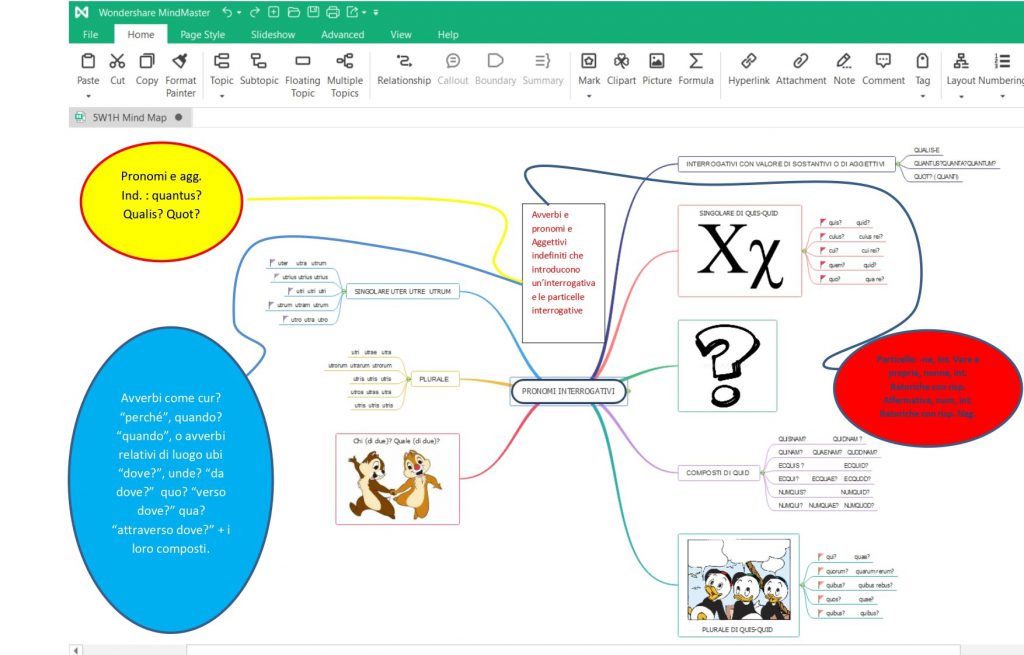Click the chipmunks image thumbnail
The image size is (1024, 655).
(x=397, y=484)
